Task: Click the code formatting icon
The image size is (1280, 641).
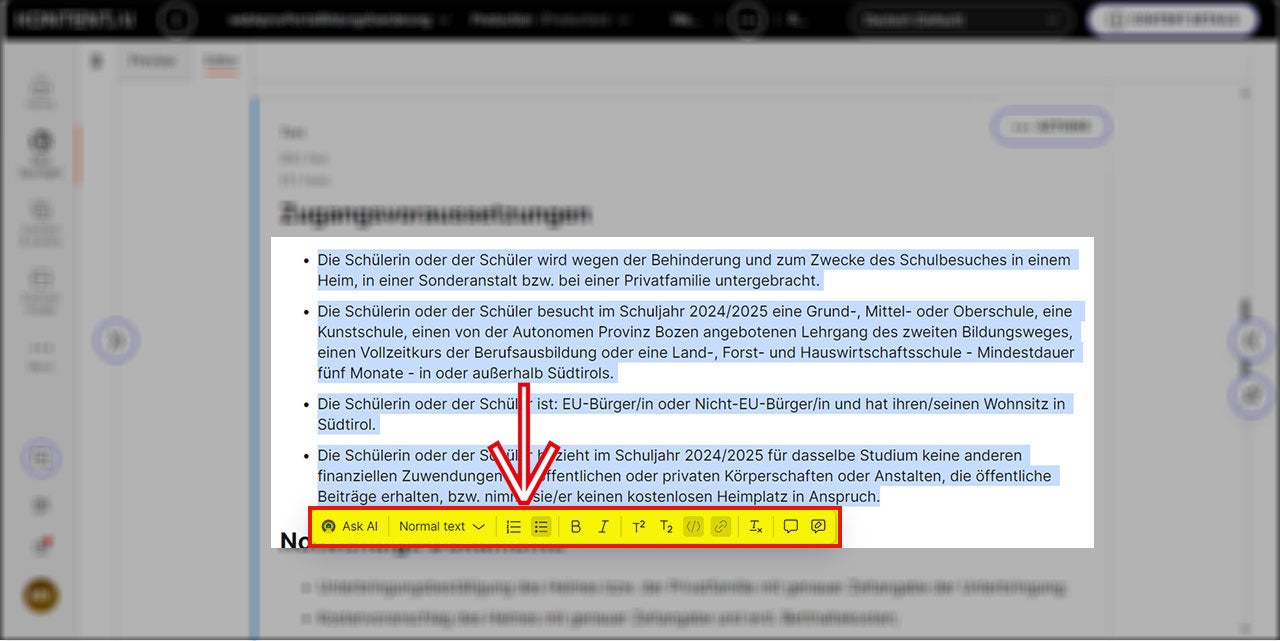Action: click(x=693, y=526)
